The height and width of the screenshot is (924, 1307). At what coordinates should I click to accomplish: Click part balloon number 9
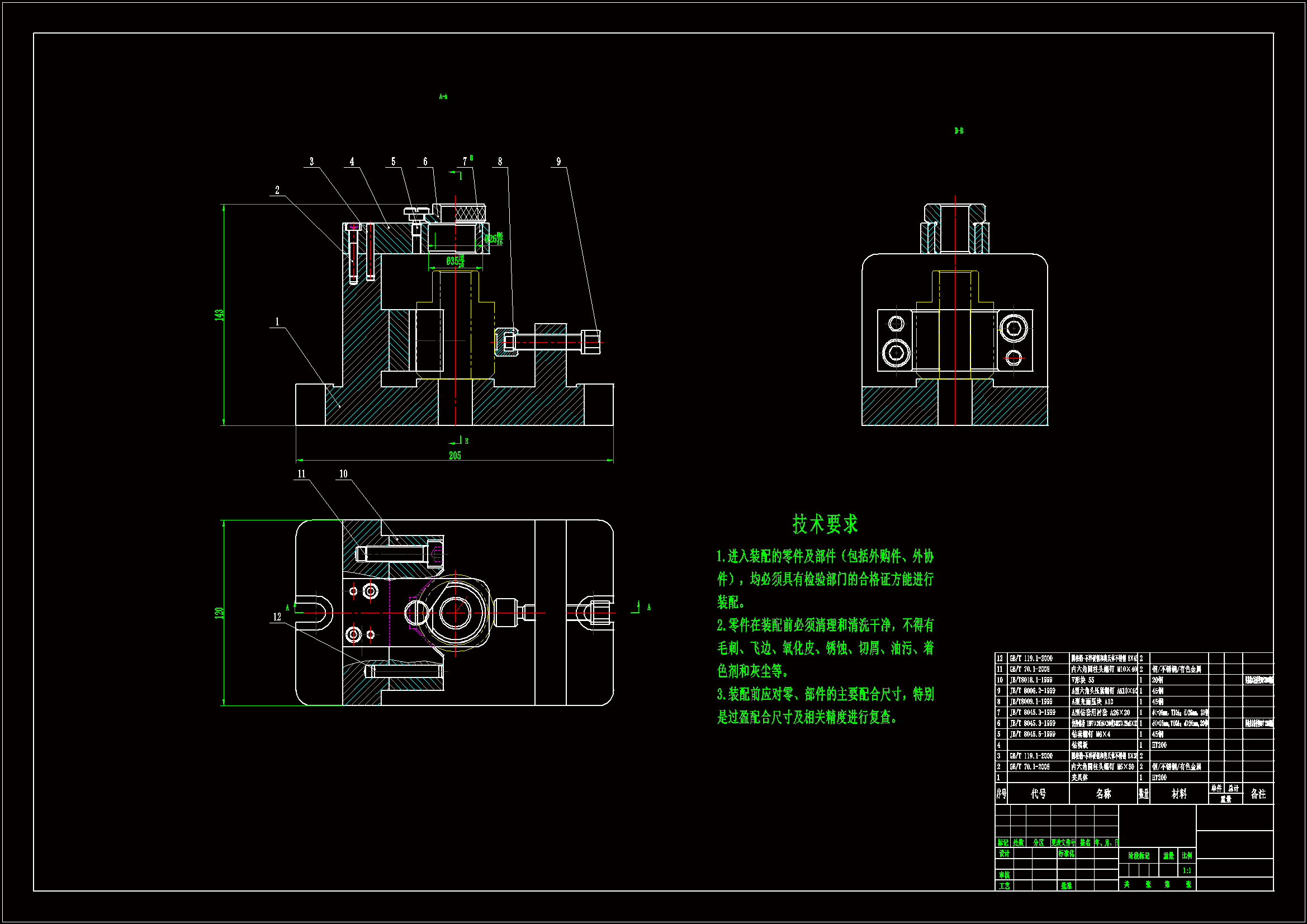pyautogui.click(x=558, y=162)
